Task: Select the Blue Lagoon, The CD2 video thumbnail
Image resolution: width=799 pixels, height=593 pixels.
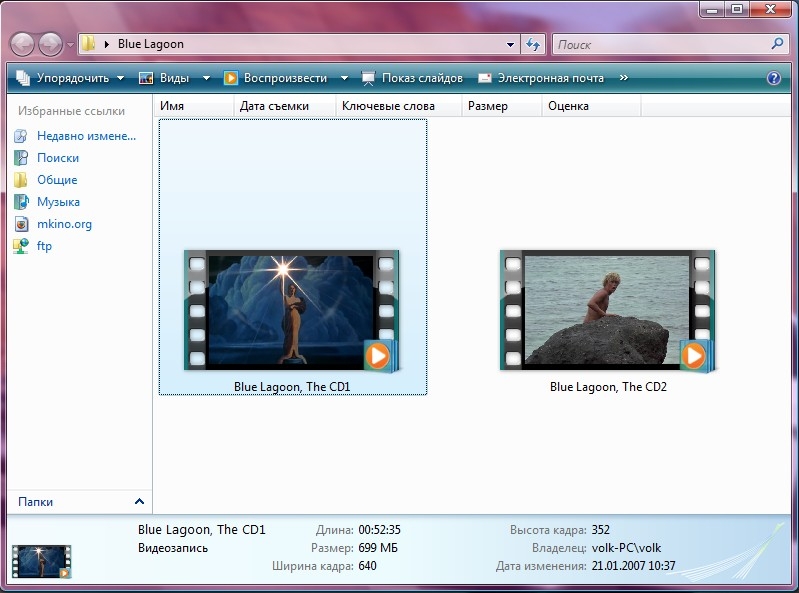Action: (607, 310)
